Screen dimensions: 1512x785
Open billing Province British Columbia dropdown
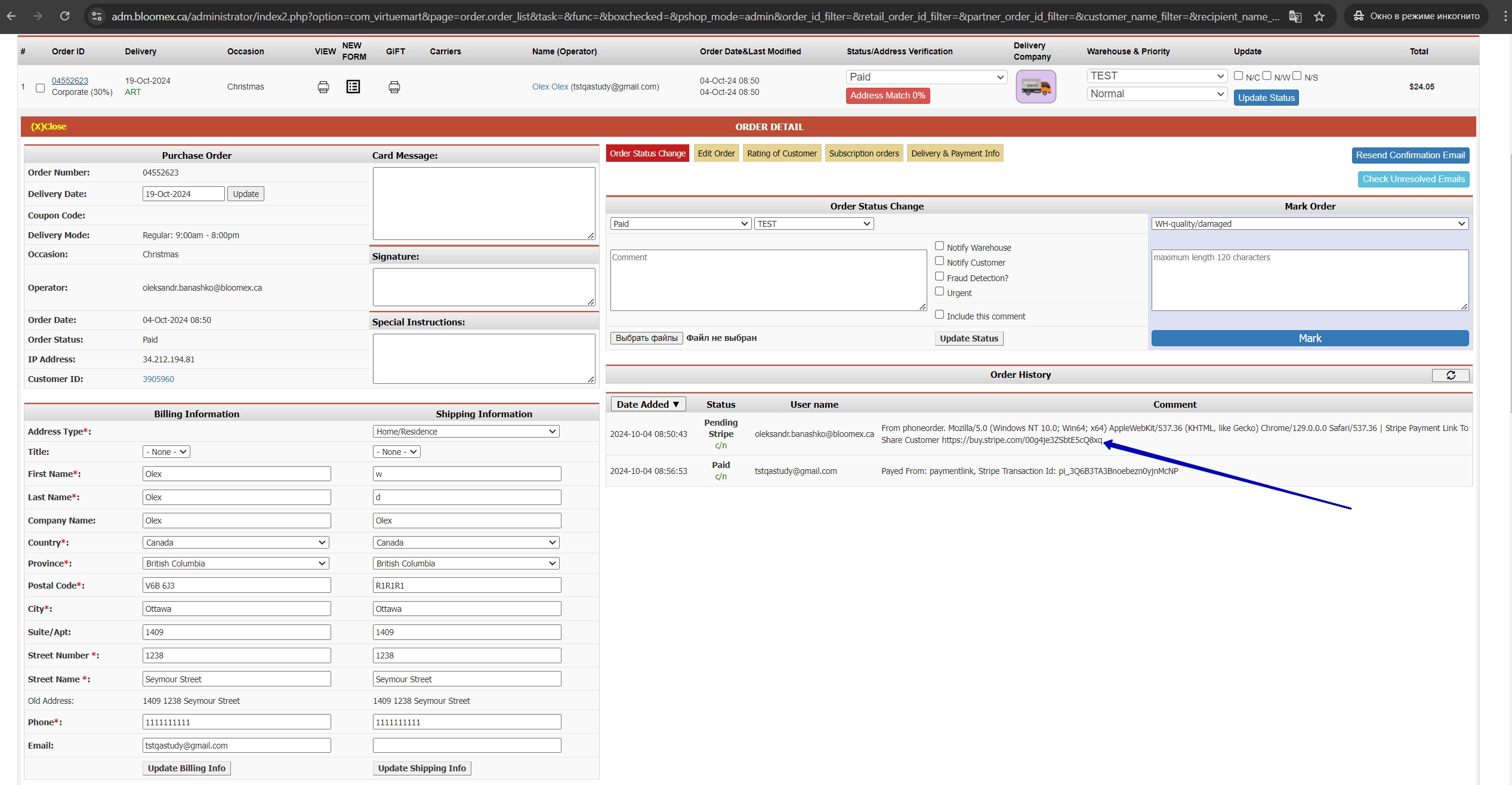click(236, 564)
